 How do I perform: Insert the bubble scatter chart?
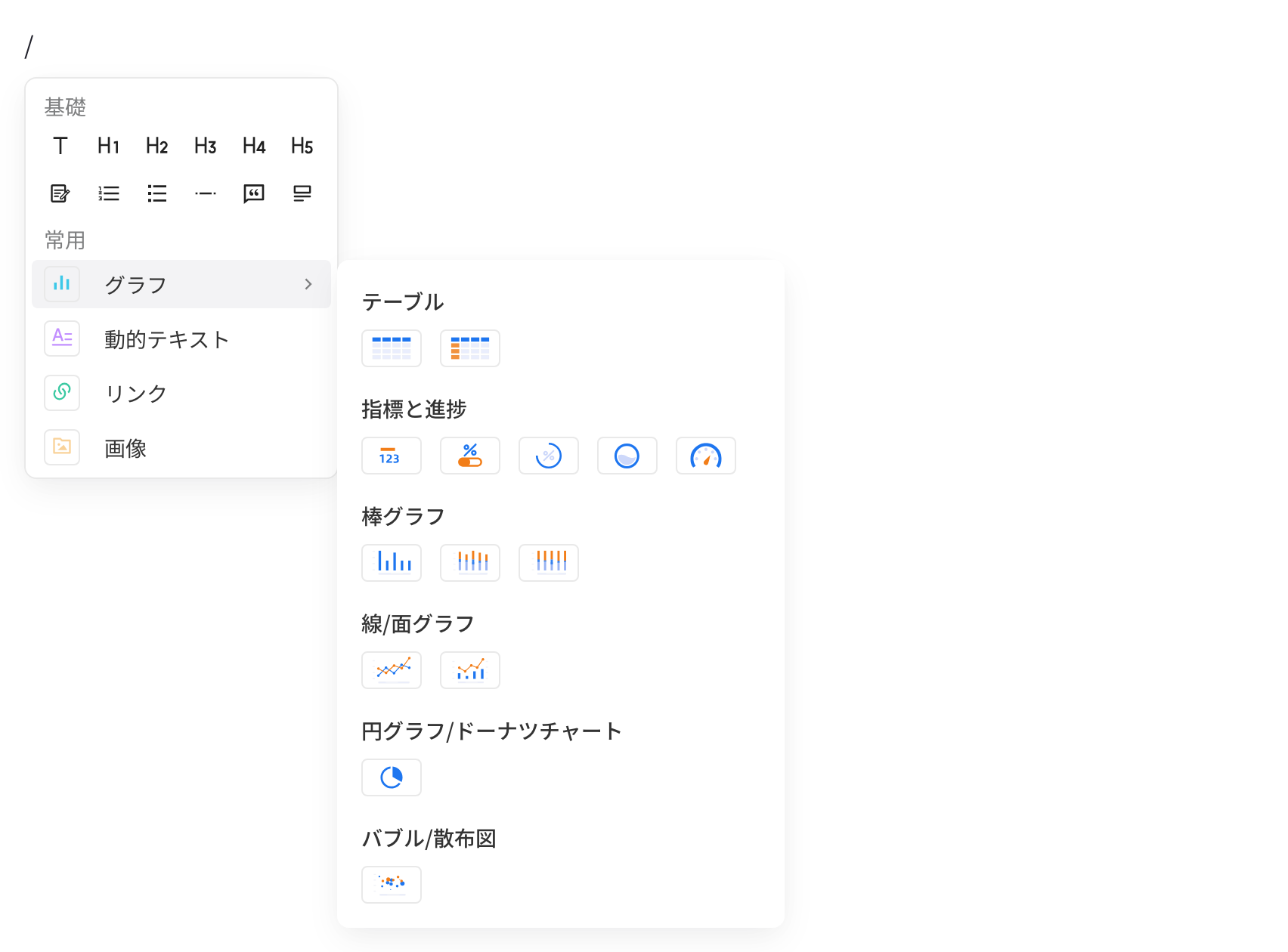(x=392, y=885)
